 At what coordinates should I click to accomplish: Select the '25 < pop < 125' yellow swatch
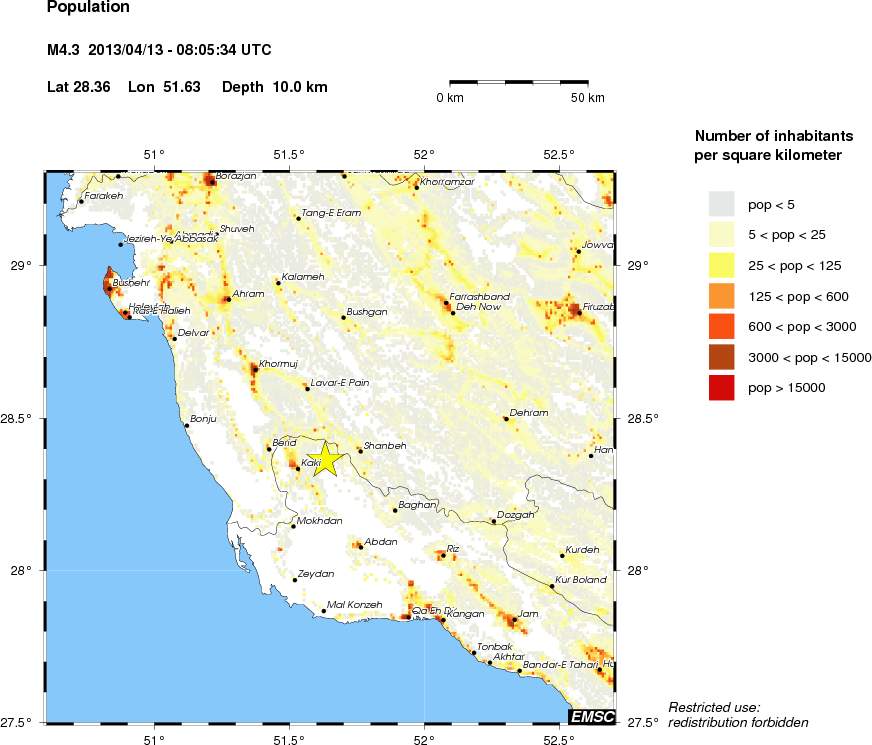click(x=721, y=265)
